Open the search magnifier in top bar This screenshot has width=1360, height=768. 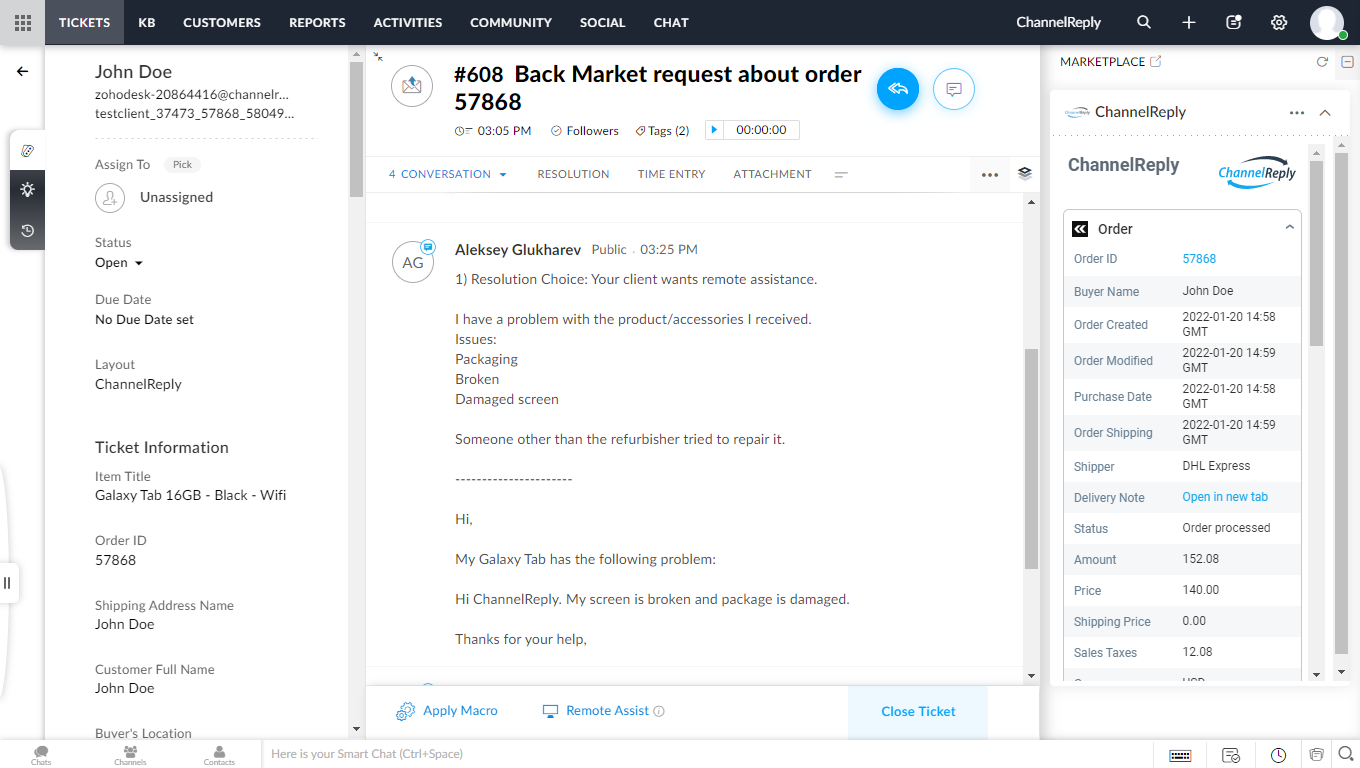(x=1144, y=22)
